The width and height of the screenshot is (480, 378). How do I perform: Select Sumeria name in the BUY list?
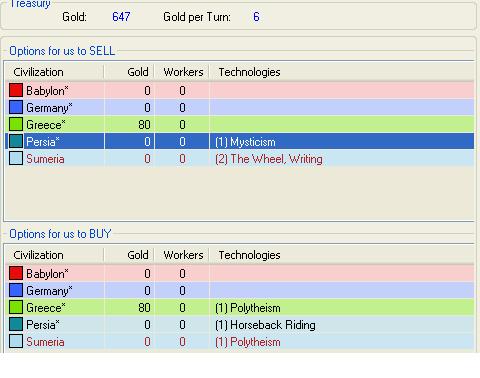click(45, 342)
